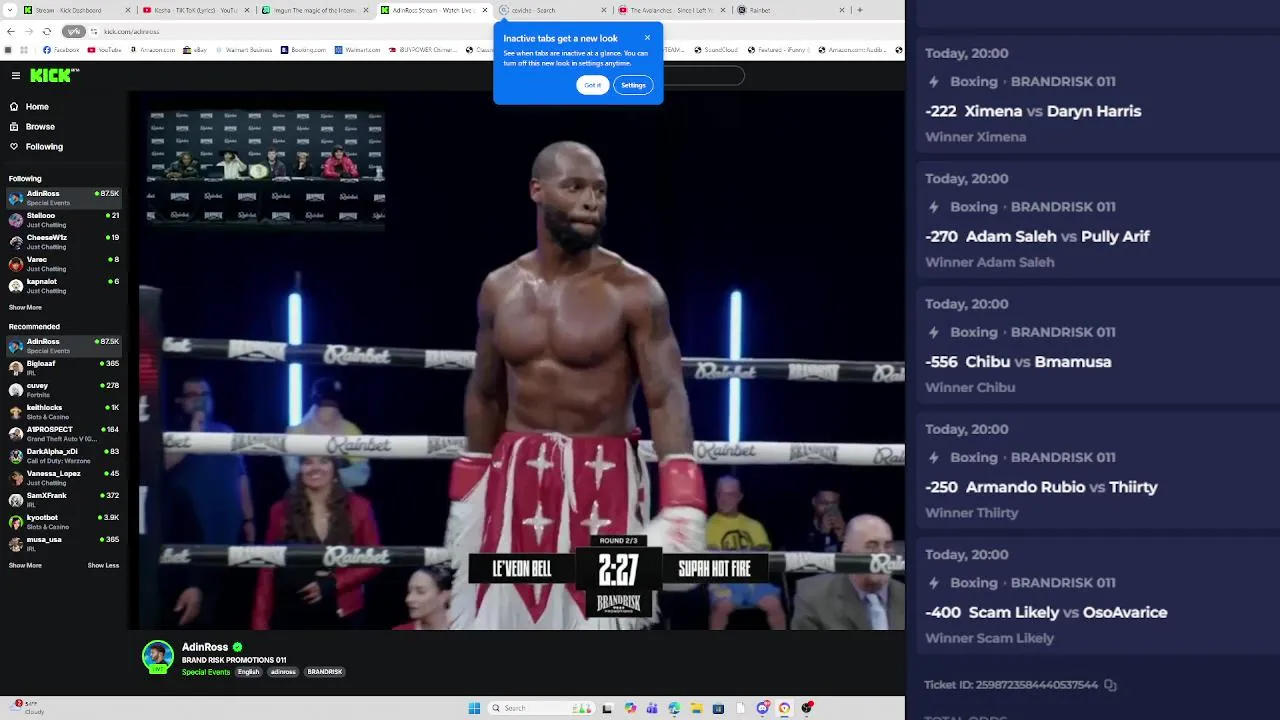Open the YouTube bookmark
Viewport: 1280px width, 720px height.
105,49
